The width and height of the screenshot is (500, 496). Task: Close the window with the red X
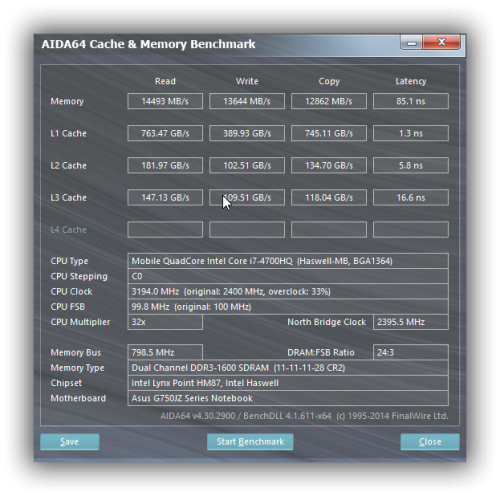click(441, 42)
